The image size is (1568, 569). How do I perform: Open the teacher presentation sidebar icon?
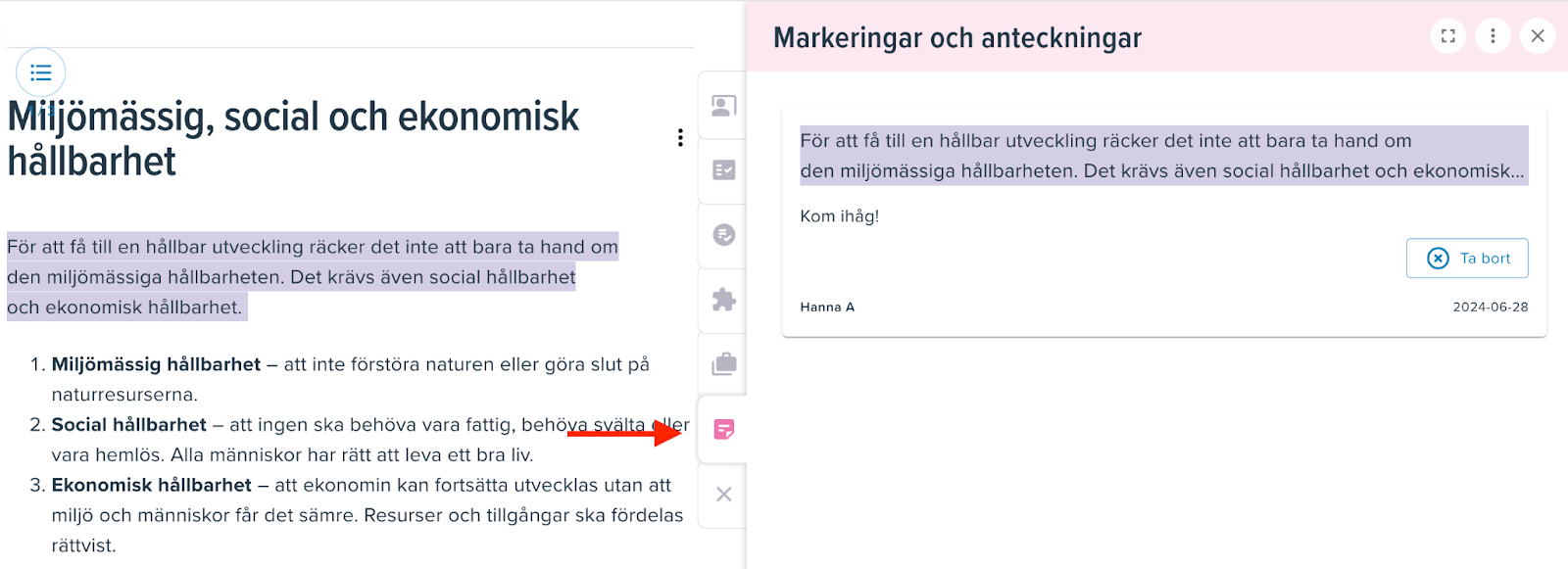(723, 106)
